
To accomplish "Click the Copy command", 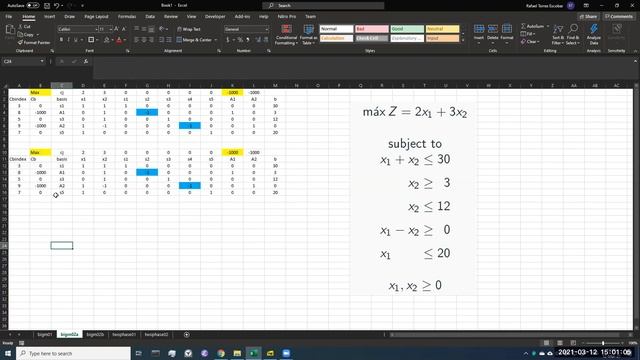I will tap(26, 35).
